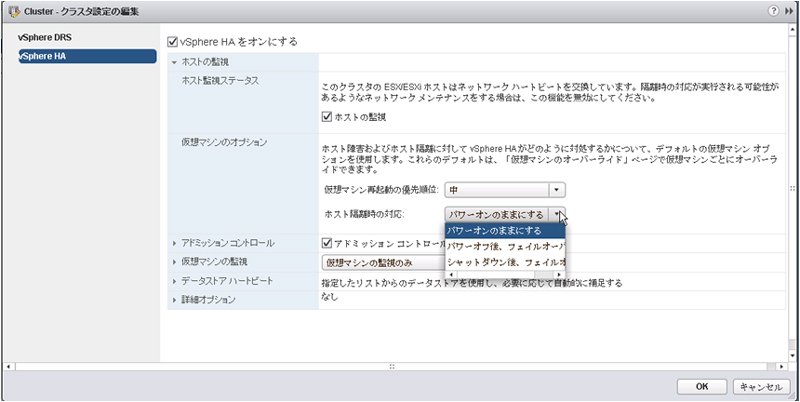Click the double-arrow expand icon in title bar

point(788,11)
